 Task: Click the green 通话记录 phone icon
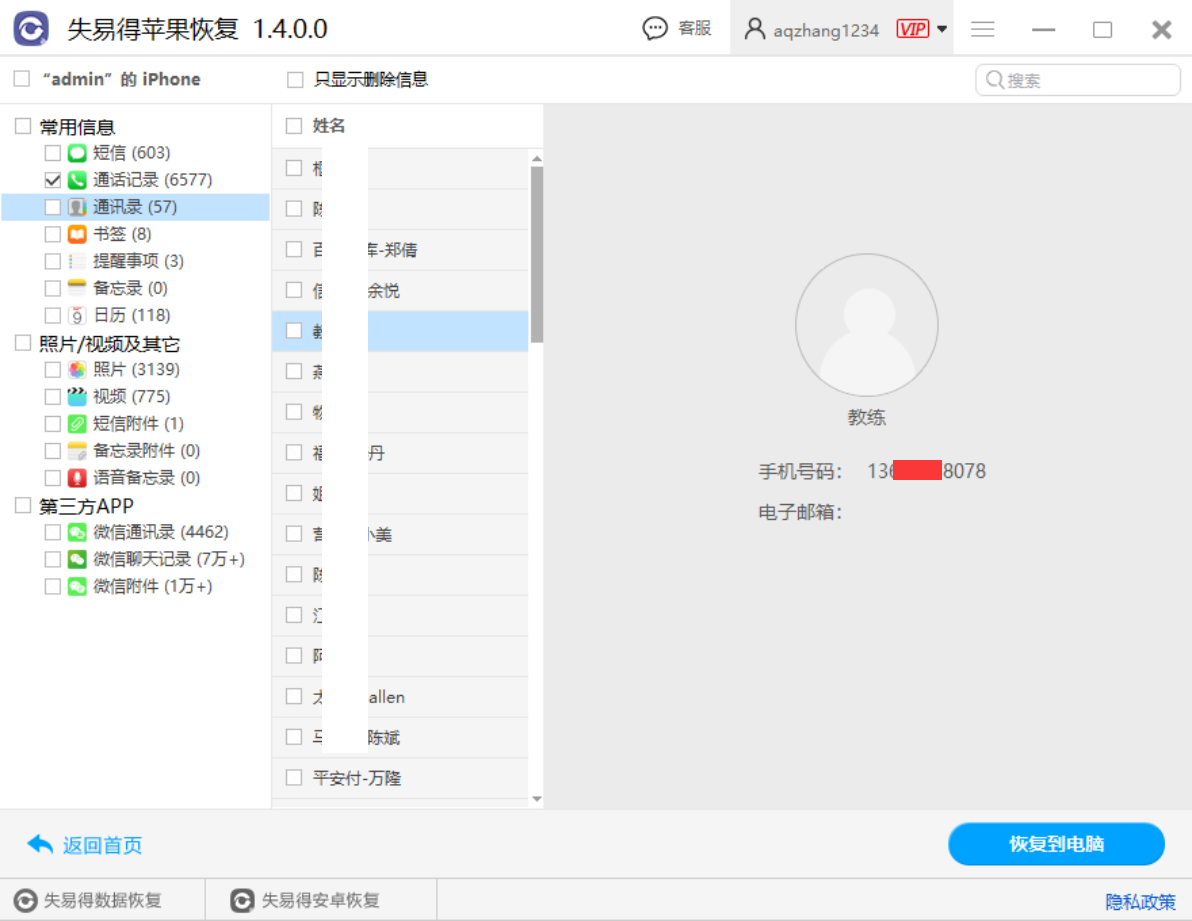[x=77, y=180]
